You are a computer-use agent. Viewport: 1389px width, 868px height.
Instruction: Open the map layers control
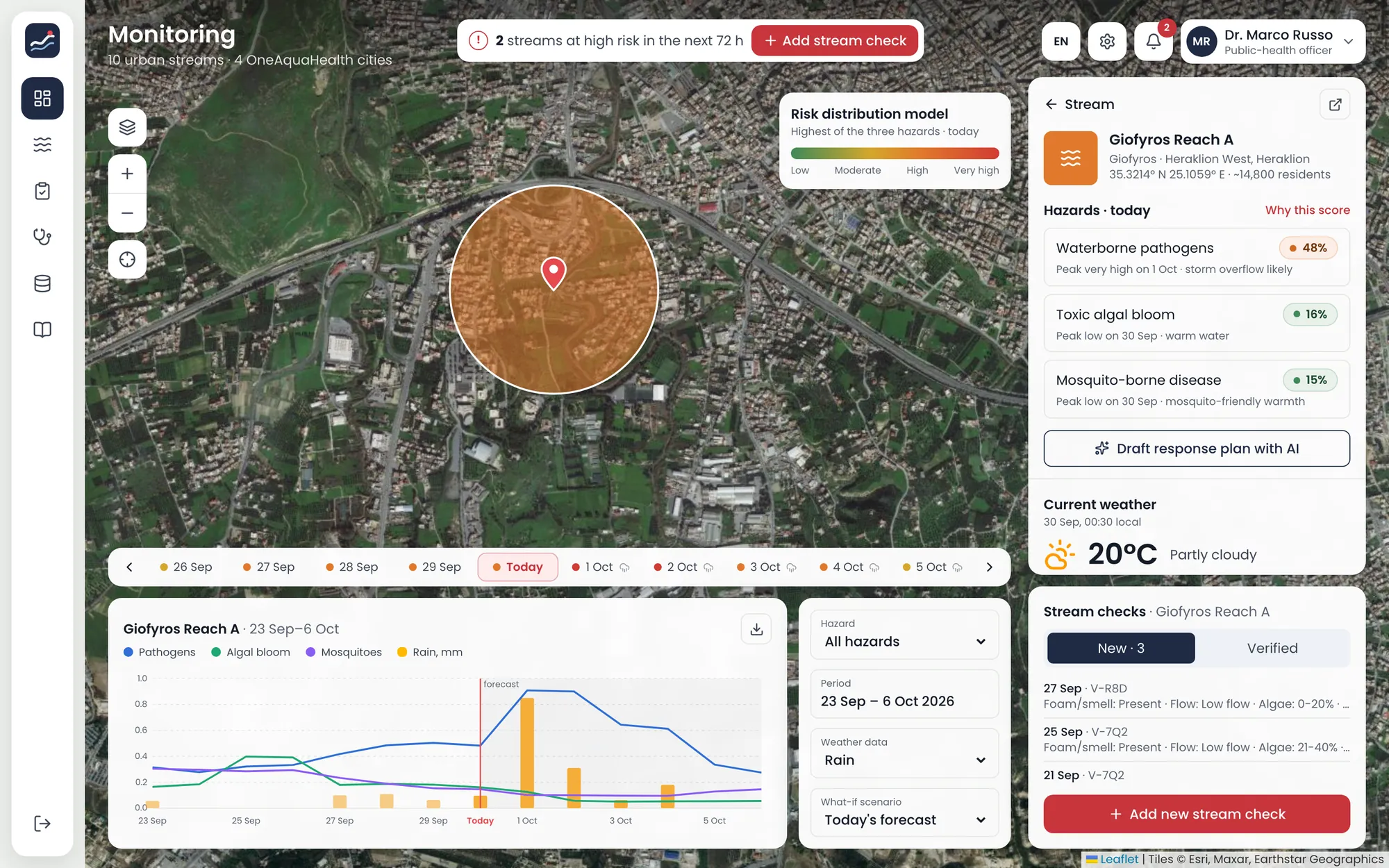(127, 127)
